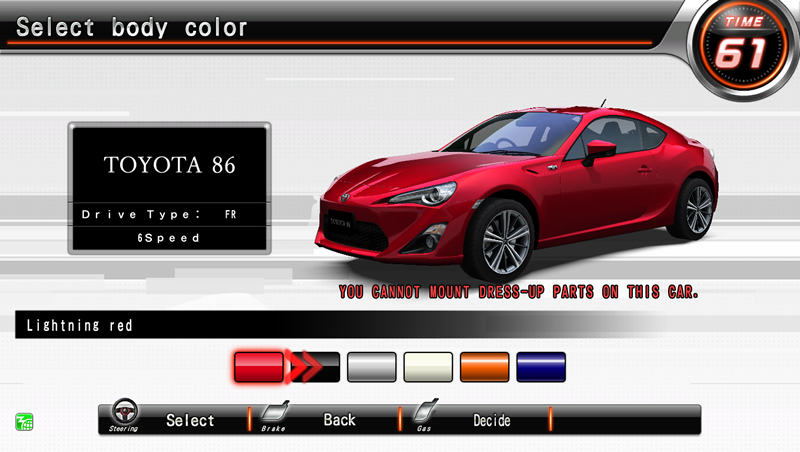The height and width of the screenshot is (452, 800).
Task: Select the white body color swatch
Action: click(x=428, y=367)
